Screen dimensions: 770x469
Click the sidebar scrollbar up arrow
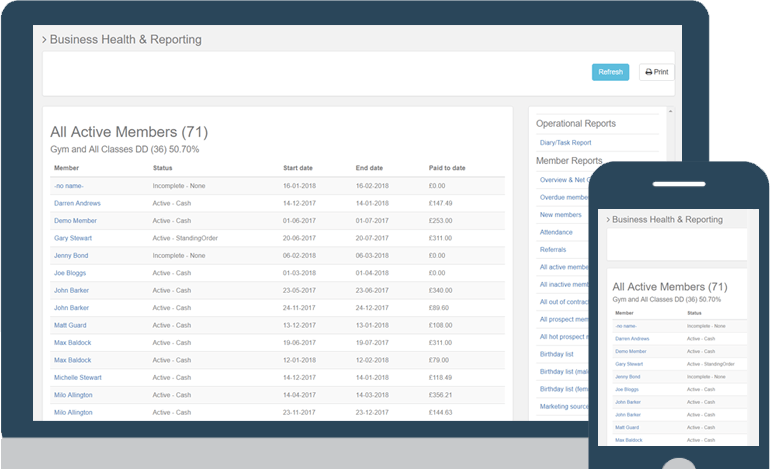click(x=670, y=111)
